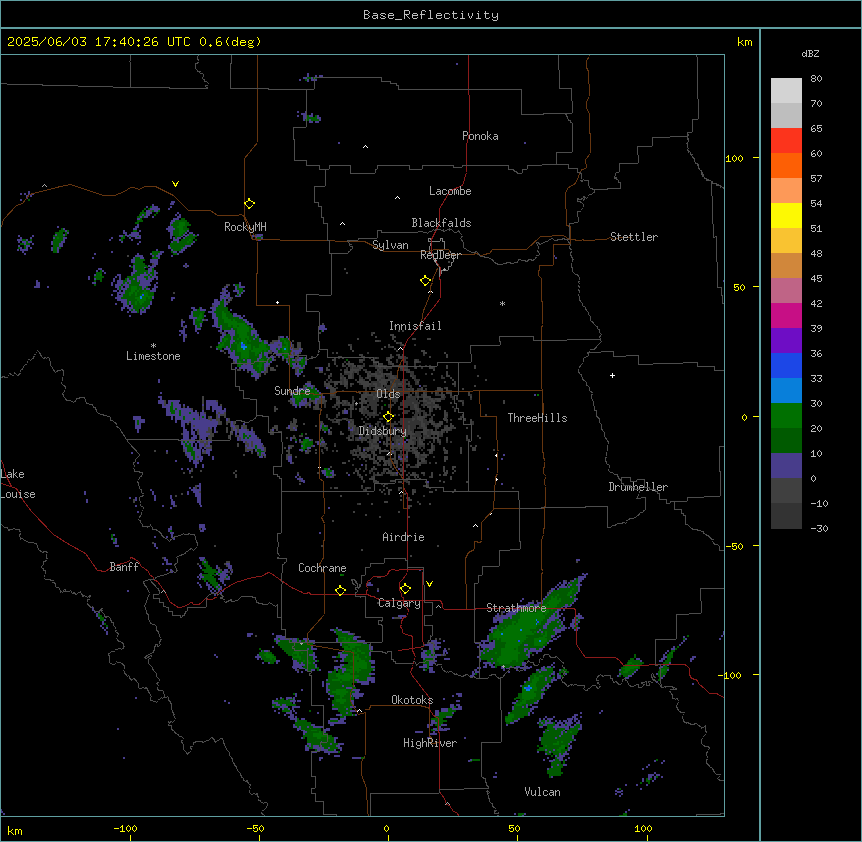This screenshot has width=862, height=842.
Task: Click the Limestone label
Action: [153, 356]
